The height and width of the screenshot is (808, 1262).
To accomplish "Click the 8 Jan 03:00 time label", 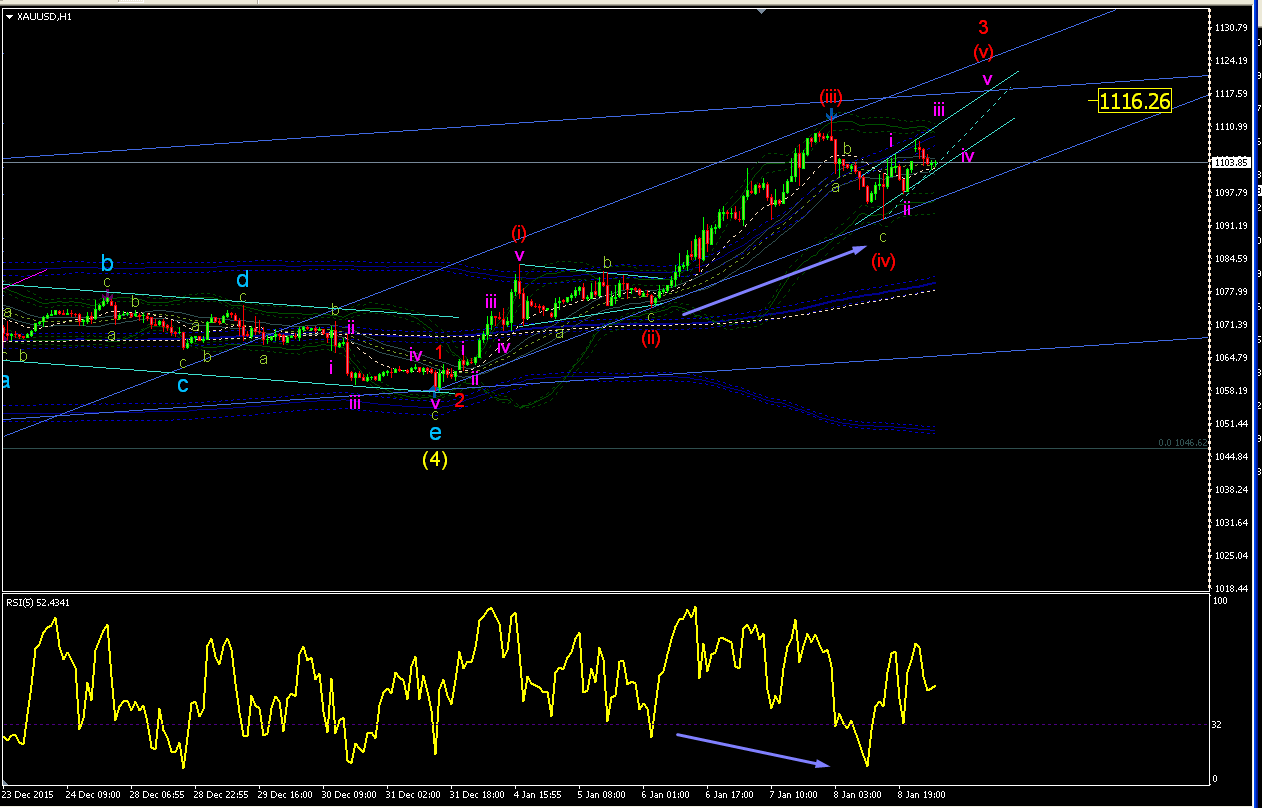I will [x=859, y=795].
